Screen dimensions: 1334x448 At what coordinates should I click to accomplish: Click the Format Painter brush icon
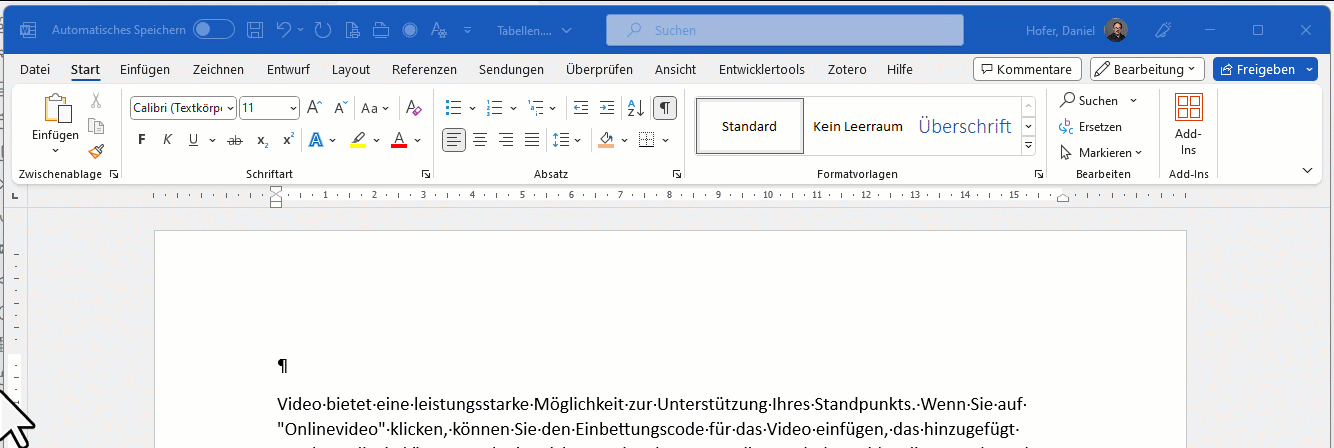[96, 151]
